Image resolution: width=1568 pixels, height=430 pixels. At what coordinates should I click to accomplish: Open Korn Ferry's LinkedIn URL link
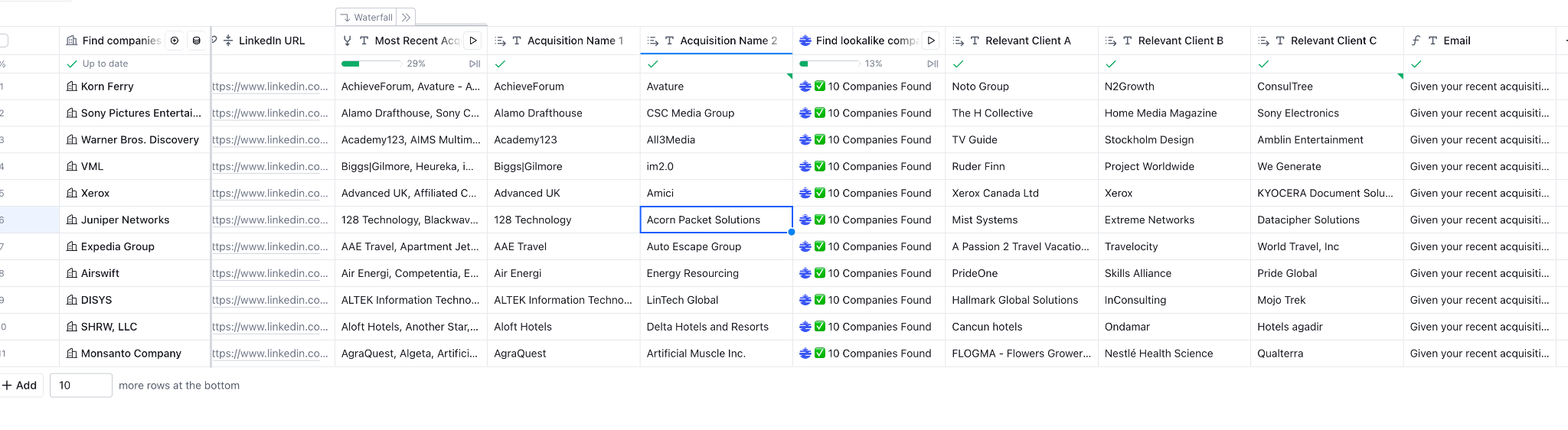coord(269,86)
